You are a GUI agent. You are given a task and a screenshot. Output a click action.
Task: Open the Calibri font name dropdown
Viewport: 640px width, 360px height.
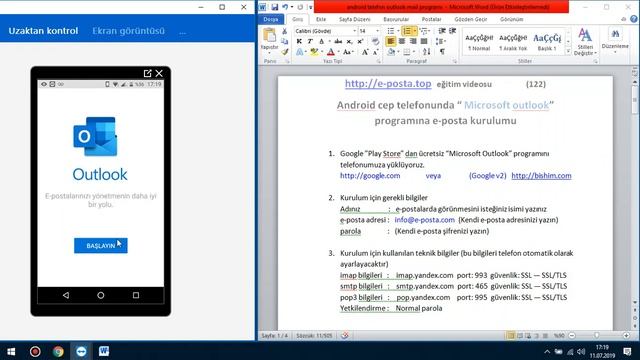tap(354, 31)
